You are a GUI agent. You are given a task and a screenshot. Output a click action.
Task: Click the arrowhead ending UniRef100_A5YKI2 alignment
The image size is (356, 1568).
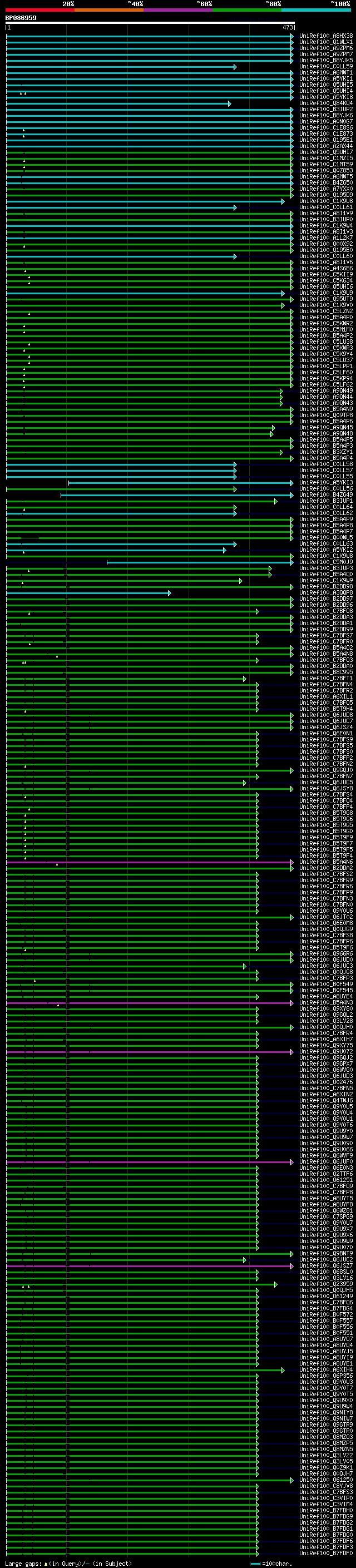(x=225, y=550)
